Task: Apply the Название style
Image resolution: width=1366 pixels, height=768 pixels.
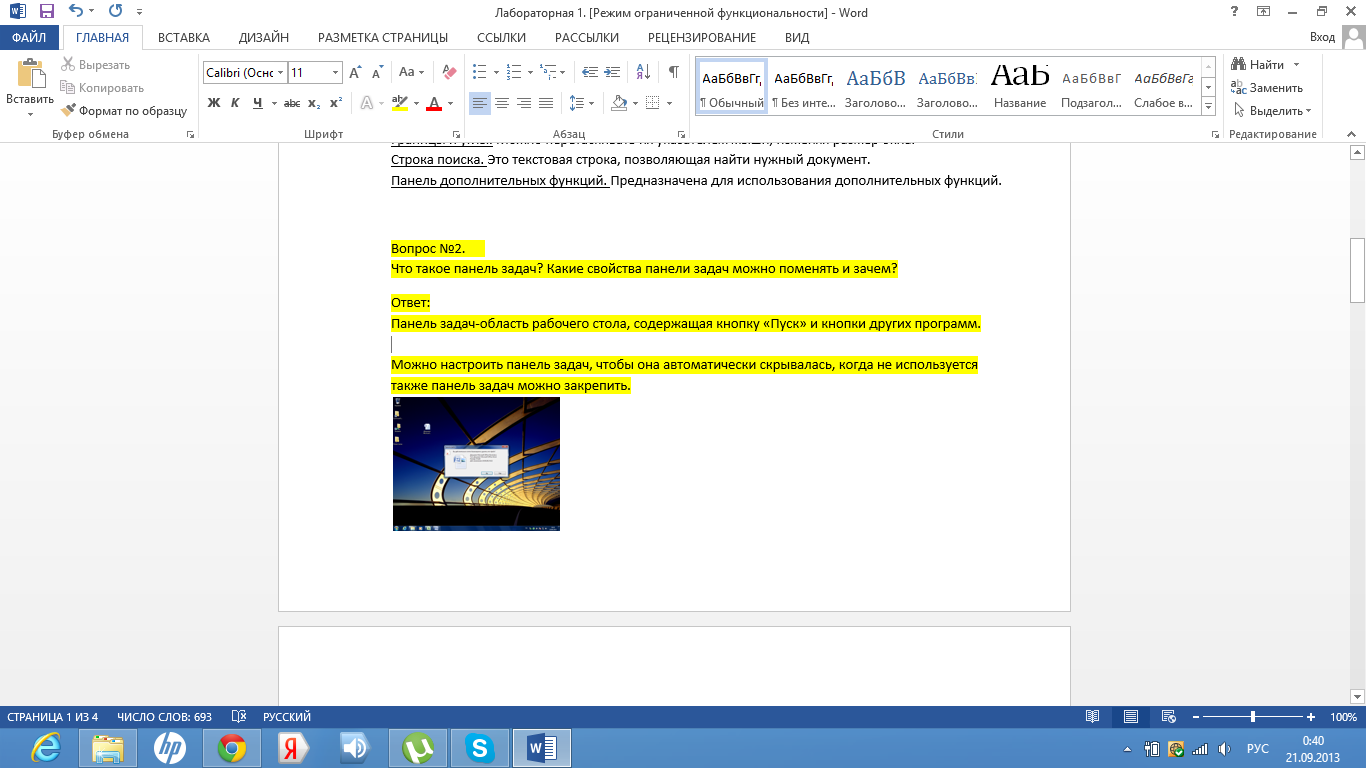Action: [1020, 86]
